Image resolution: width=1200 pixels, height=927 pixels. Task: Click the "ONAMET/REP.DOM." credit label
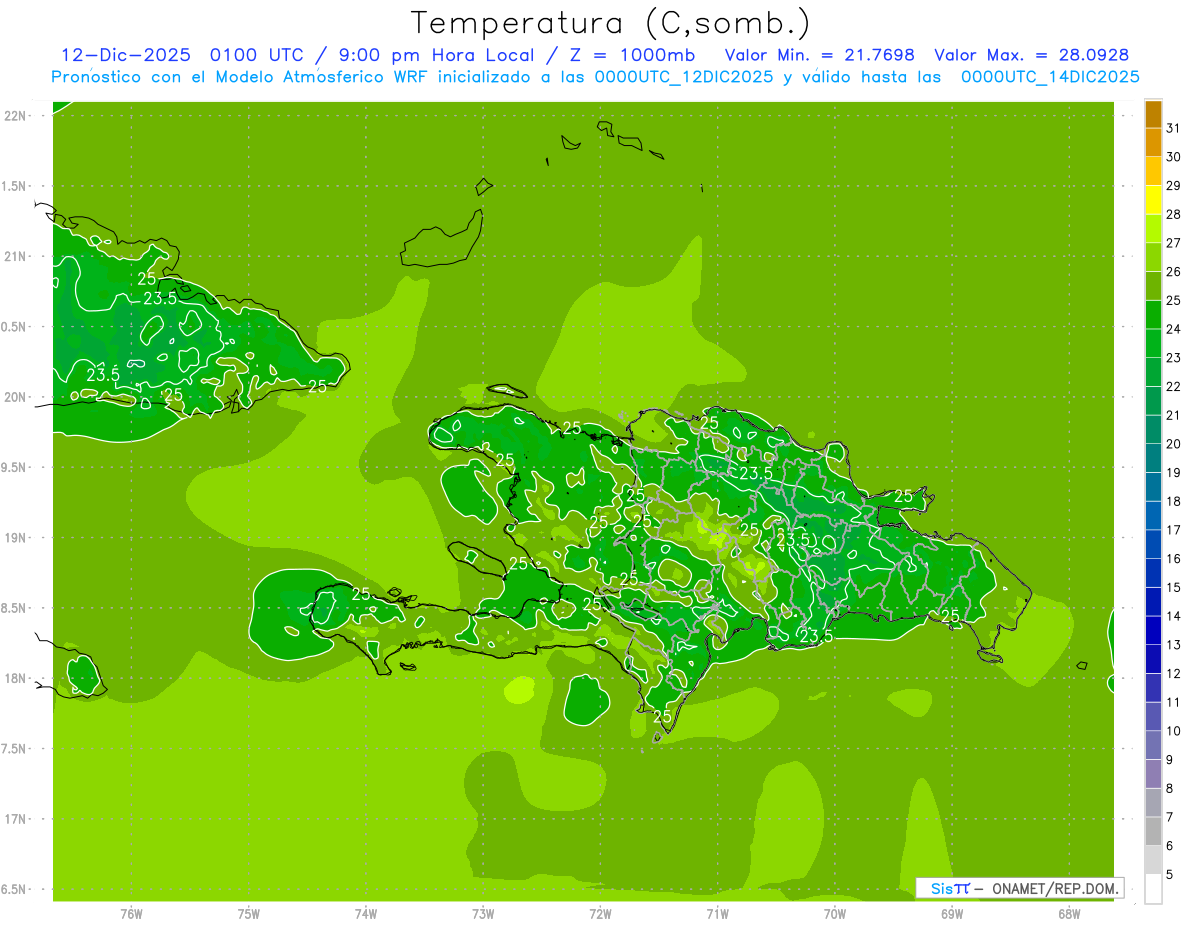(1056, 888)
